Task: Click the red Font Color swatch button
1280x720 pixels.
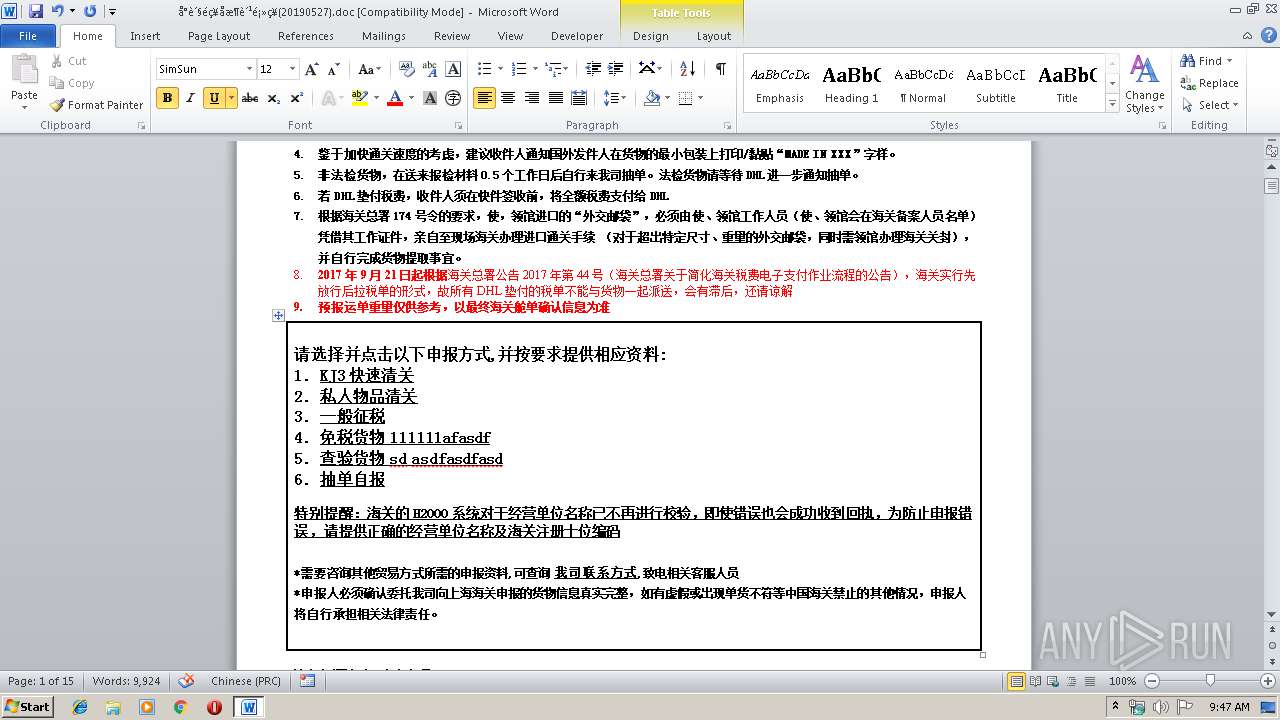Action: click(x=394, y=98)
